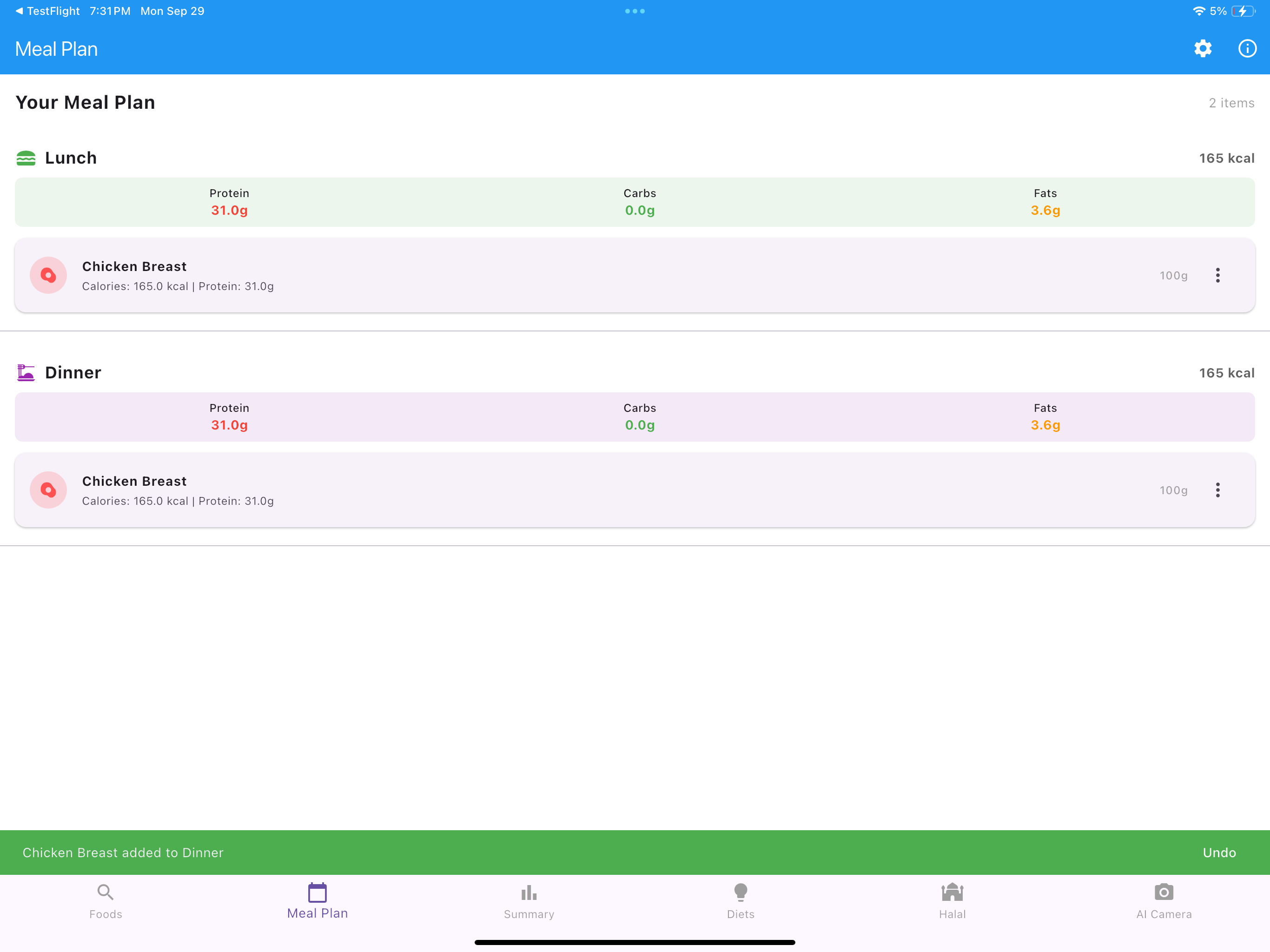Tap the three-dot multitasking indicator at top
Image resolution: width=1270 pixels, height=952 pixels.
click(635, 11)
